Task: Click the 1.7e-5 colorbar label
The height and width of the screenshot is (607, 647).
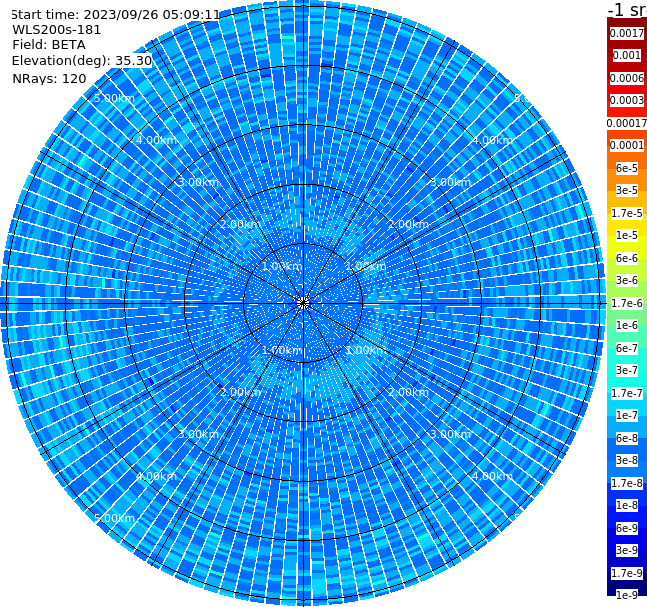Action: tap(627, 213)
